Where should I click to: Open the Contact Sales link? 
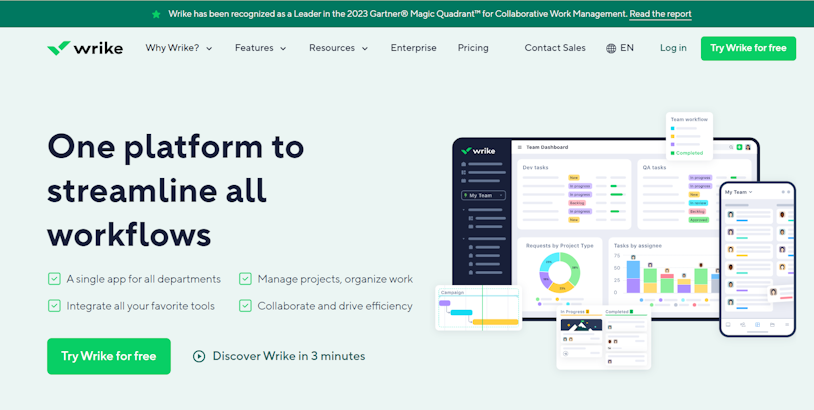pyautogui.click(x=555, y=48)
